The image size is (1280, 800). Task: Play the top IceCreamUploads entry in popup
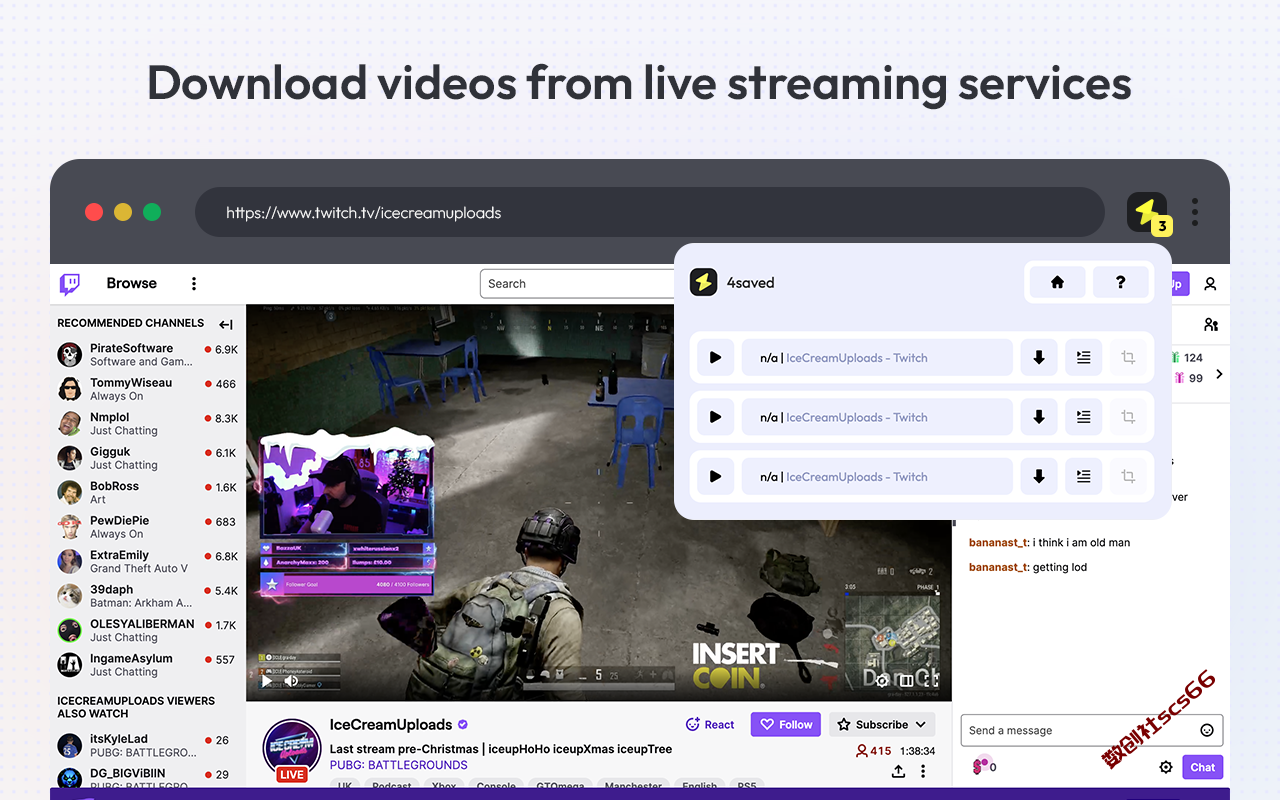[x=715, y=357]
